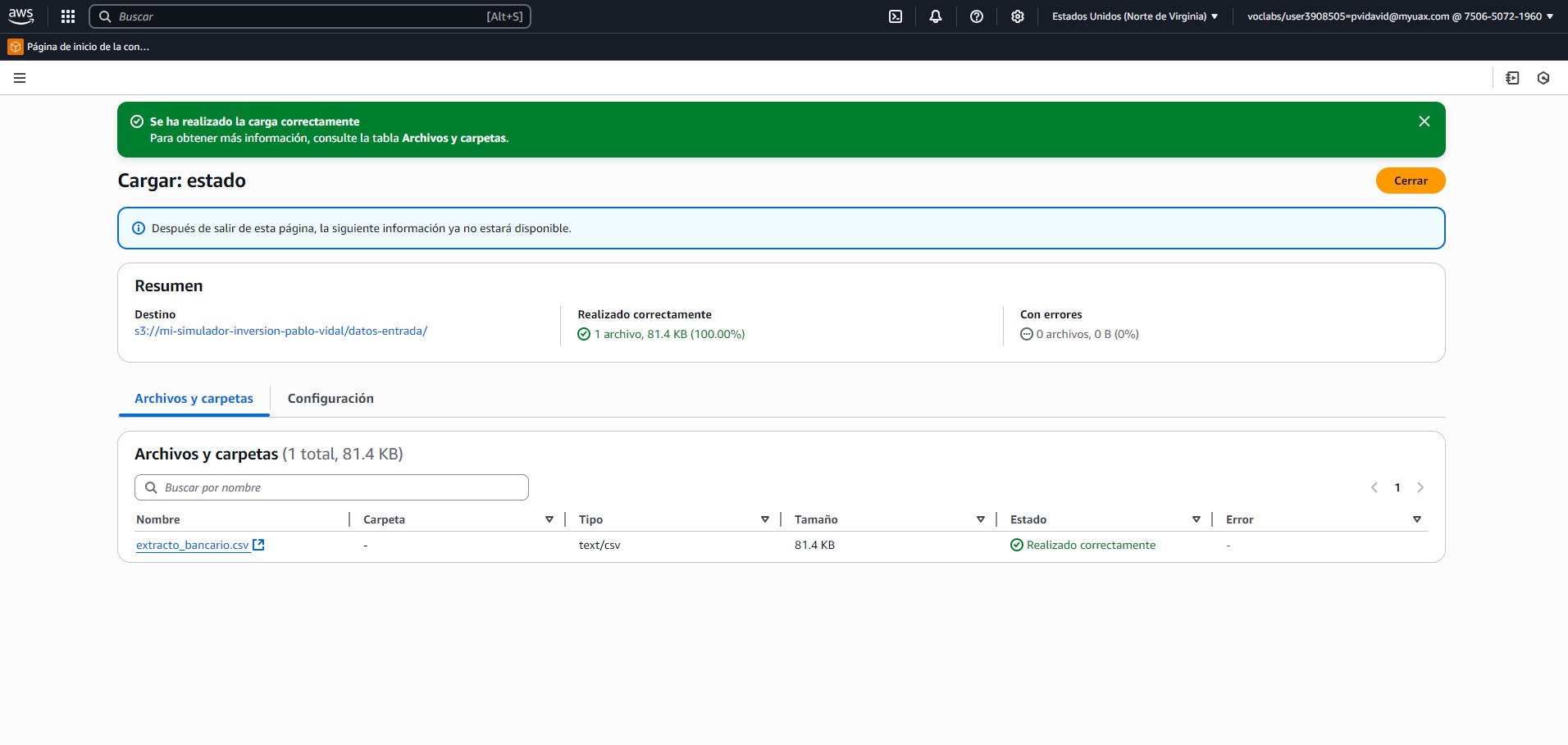Click the magnifier in Buscar por nombre
The height and width of the screenshot is (745, 1568).
(x=151, y=487)
